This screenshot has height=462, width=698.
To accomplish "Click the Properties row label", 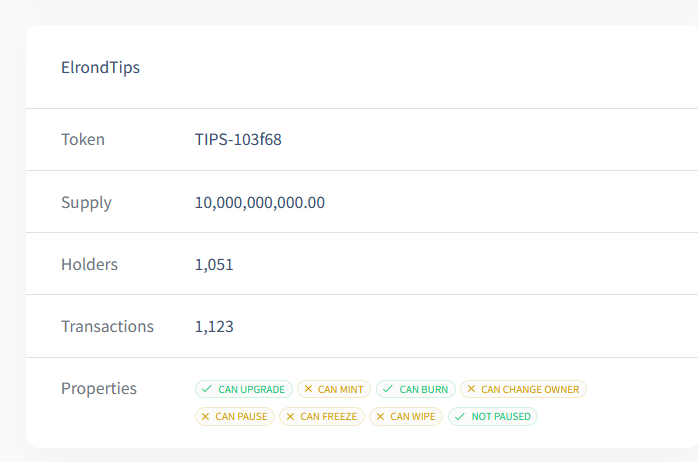I will tap(99, 389).
